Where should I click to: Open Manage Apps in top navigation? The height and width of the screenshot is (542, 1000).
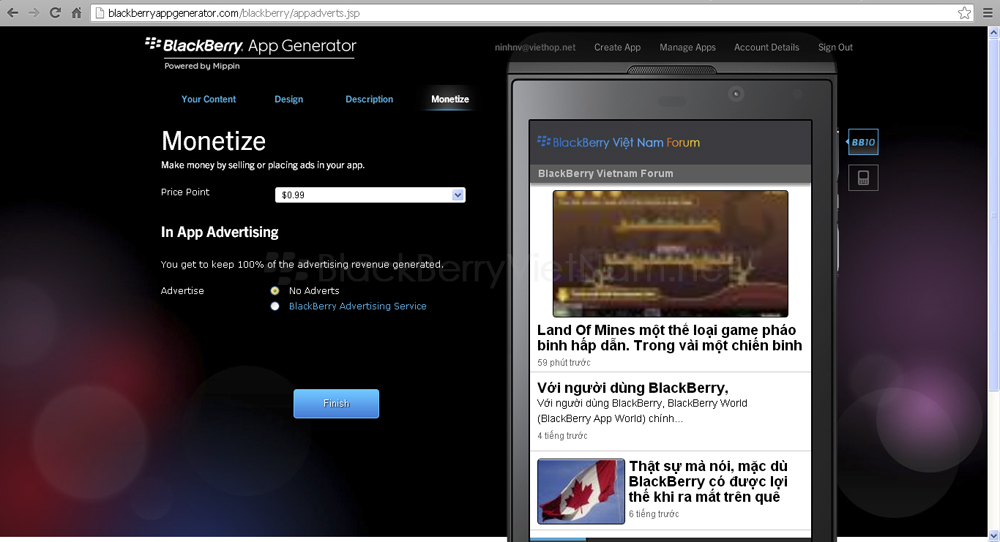(x=688, y=47)
